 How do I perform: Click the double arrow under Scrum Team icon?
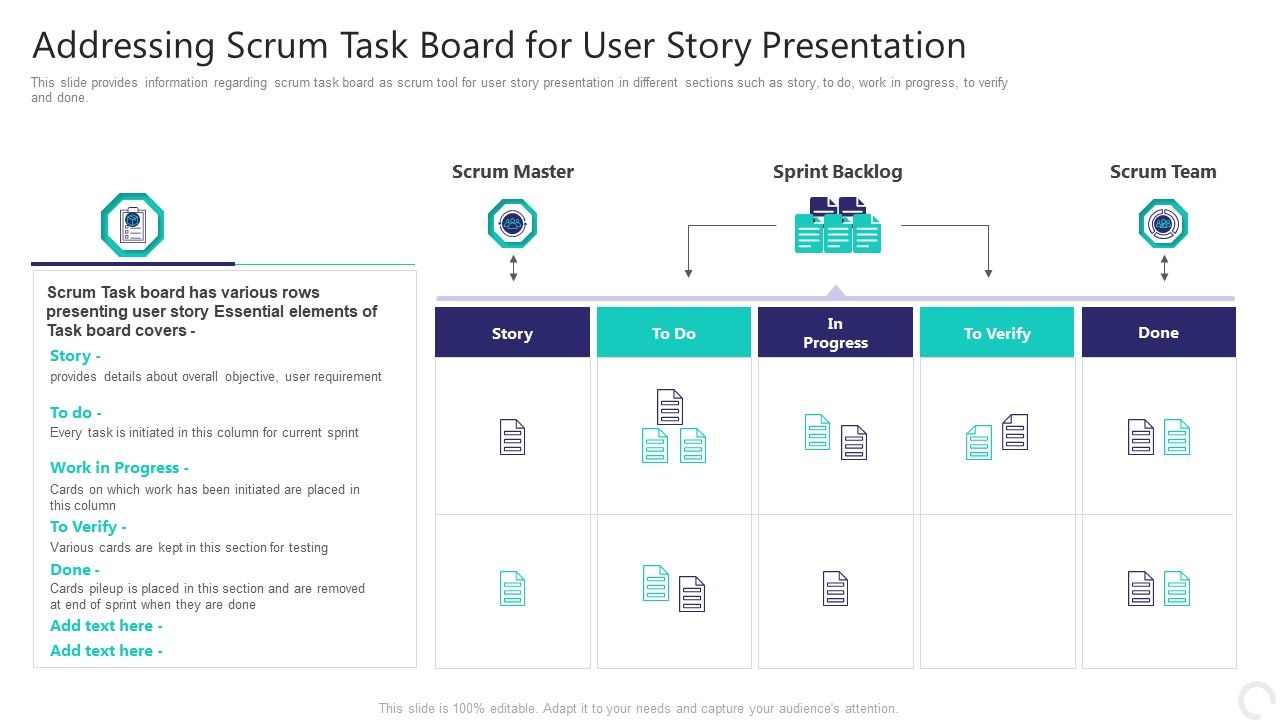point(1164,268)
